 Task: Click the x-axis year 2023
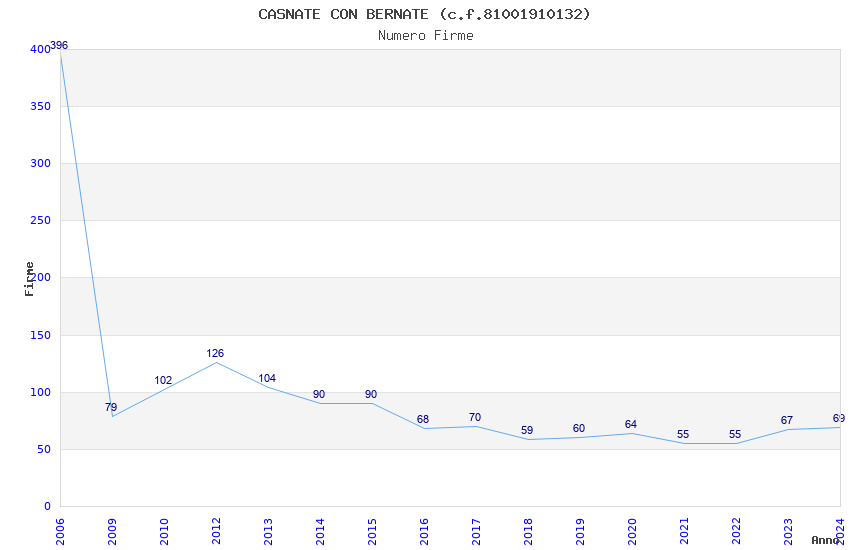click(788, 532)
